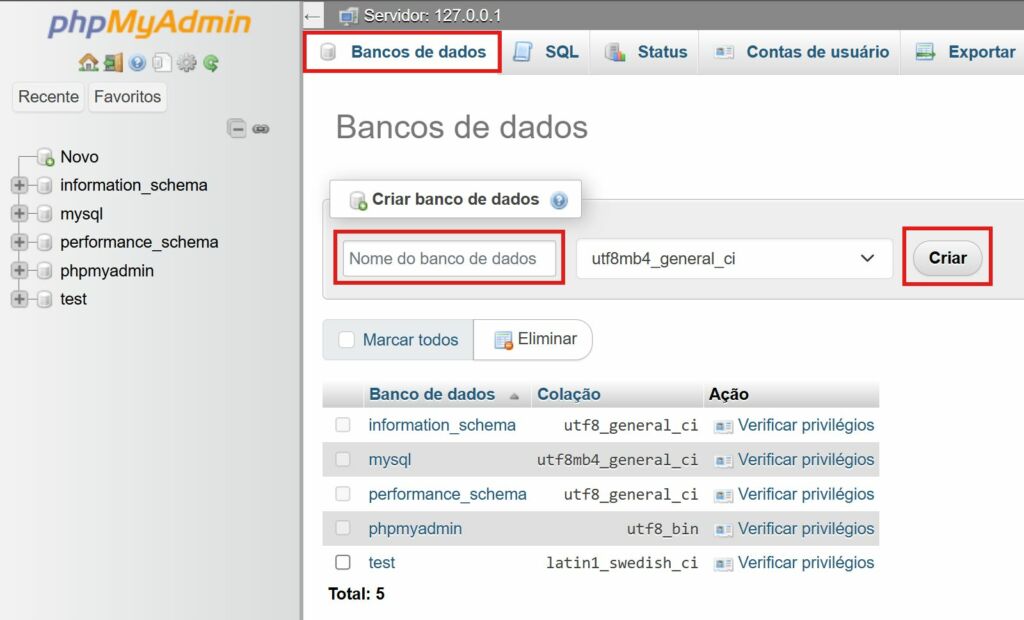Click the Eliminar table-delete icon
Image resolution: width=1024 pixels, height=620 pixels.
pos(504,340)
